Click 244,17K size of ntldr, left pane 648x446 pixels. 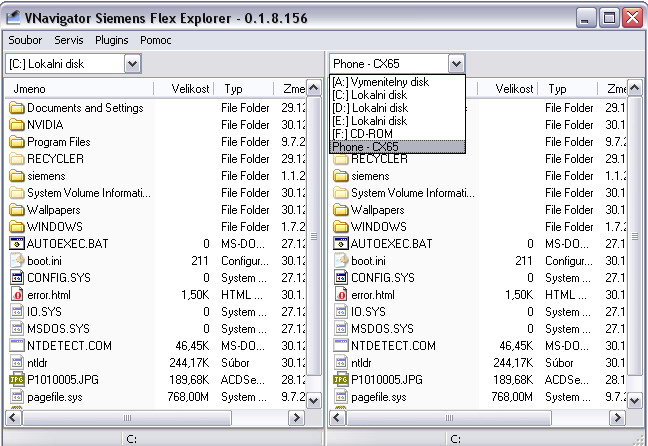(189, 363)
